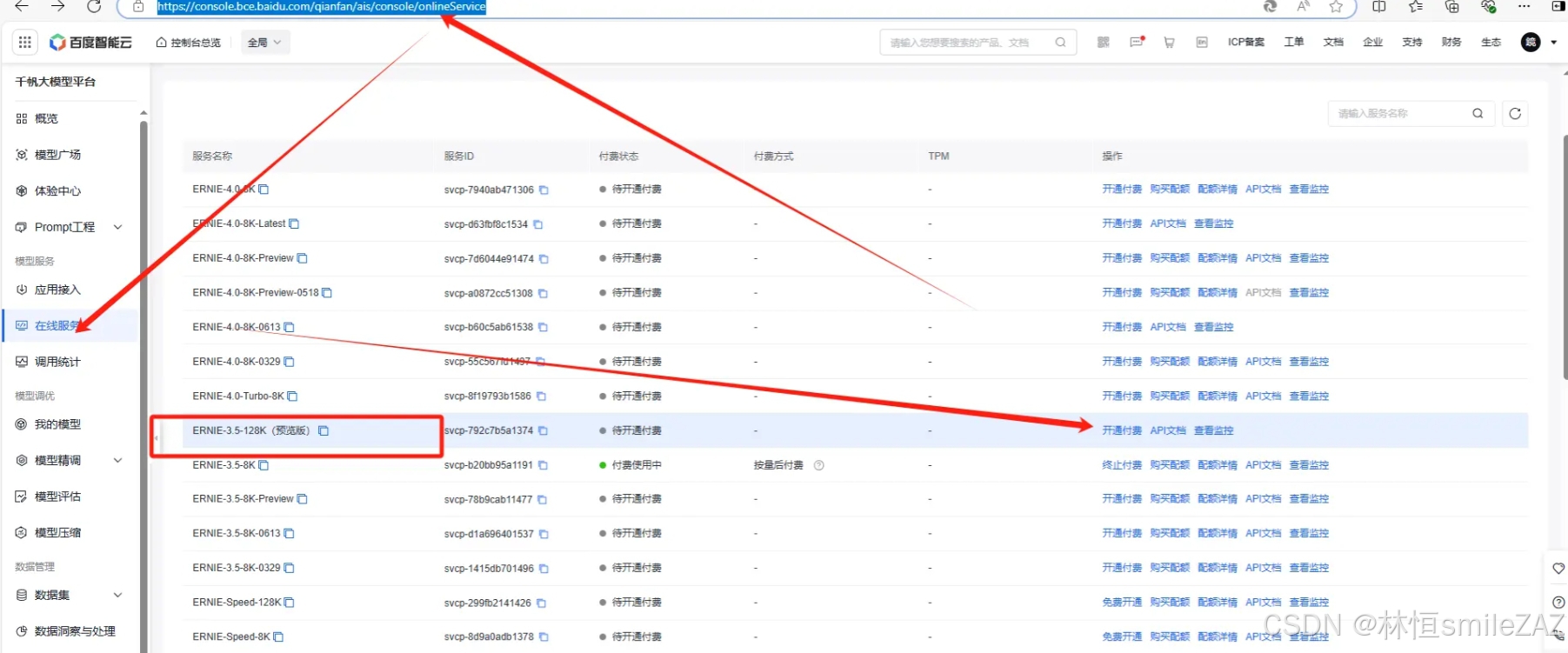Click the browser back arrow
The height and width of the screenshot is (653, 1568).
click(x=22, y=6)
